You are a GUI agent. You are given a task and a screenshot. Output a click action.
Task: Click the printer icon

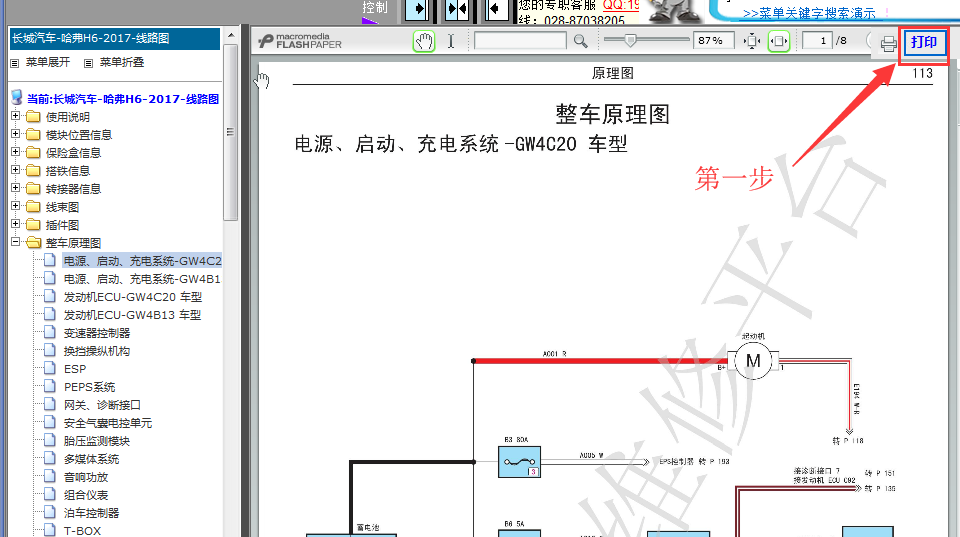(888, 43)
